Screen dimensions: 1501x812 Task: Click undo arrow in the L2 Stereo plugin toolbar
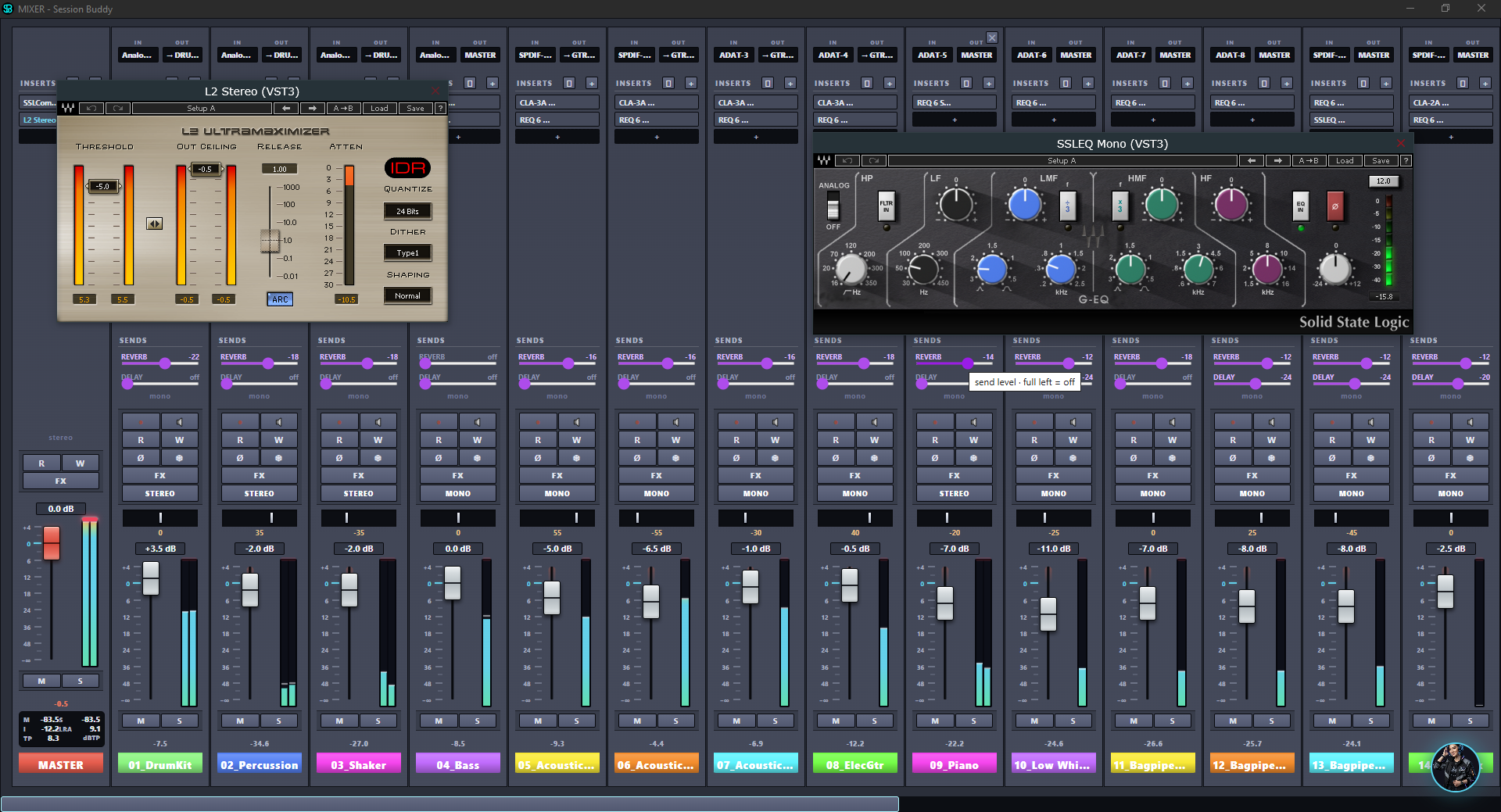pyautogui.click(x=91, y=109)
